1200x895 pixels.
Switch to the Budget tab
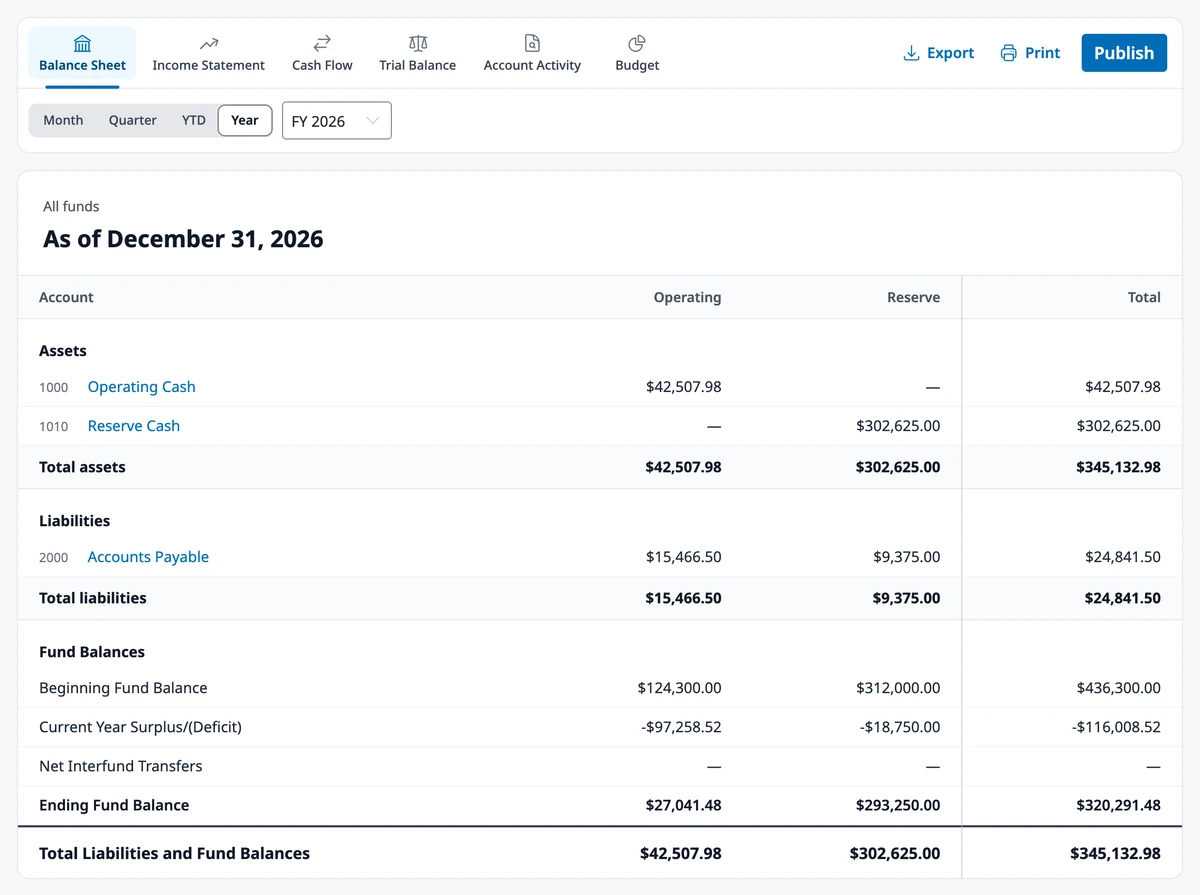coord(637,54)
